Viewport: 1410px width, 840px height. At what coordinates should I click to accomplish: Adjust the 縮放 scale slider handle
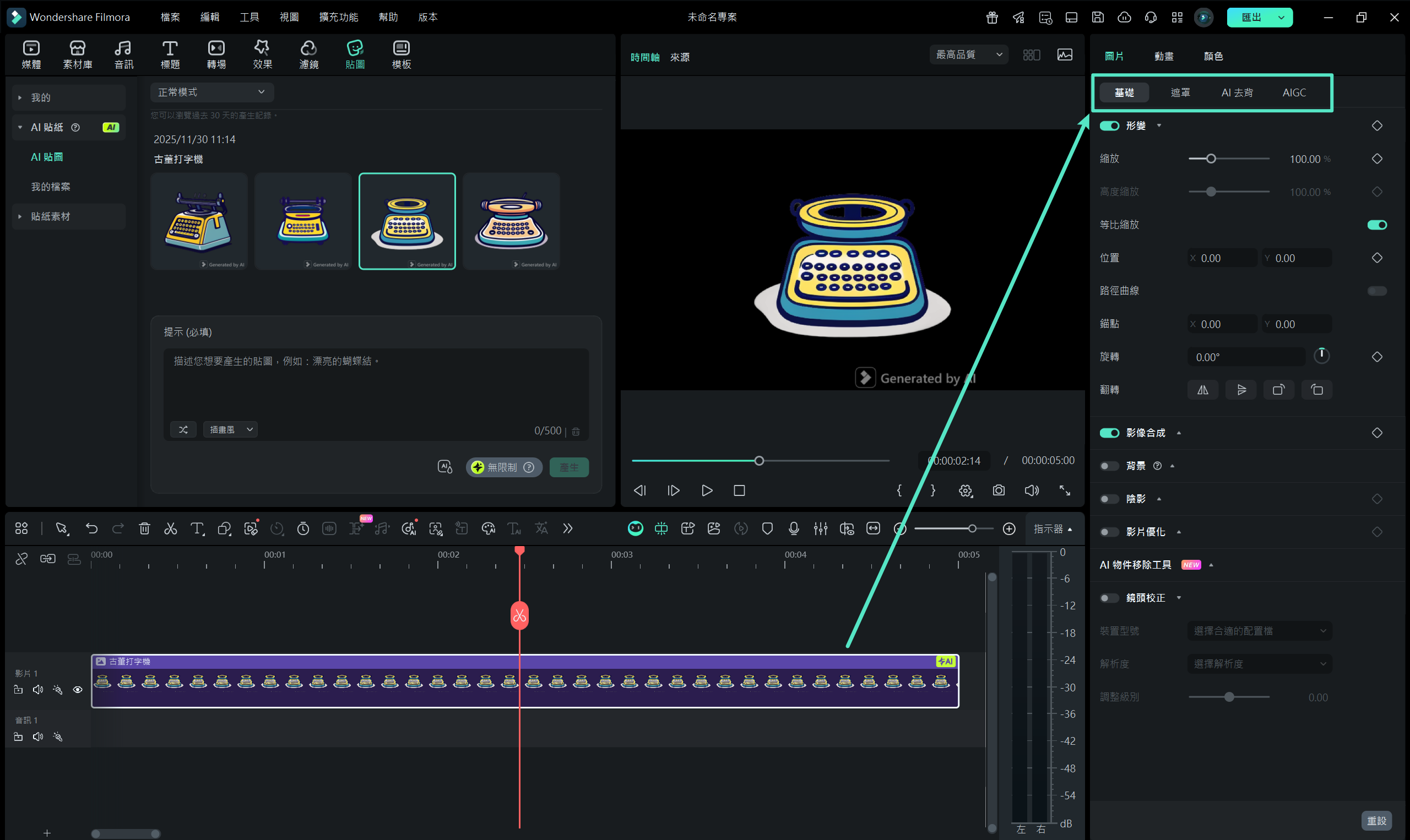pos(1211,159)
